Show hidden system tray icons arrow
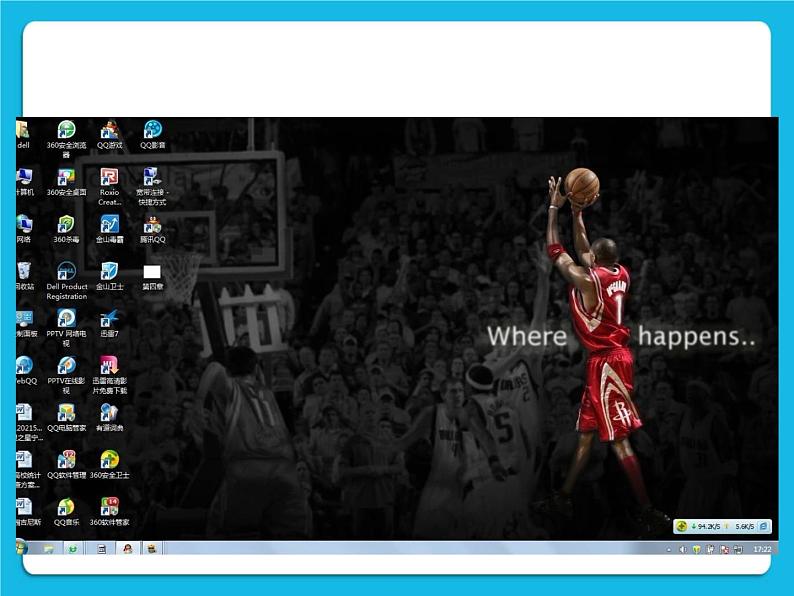 pyautogui.click(x=669, y=549)
